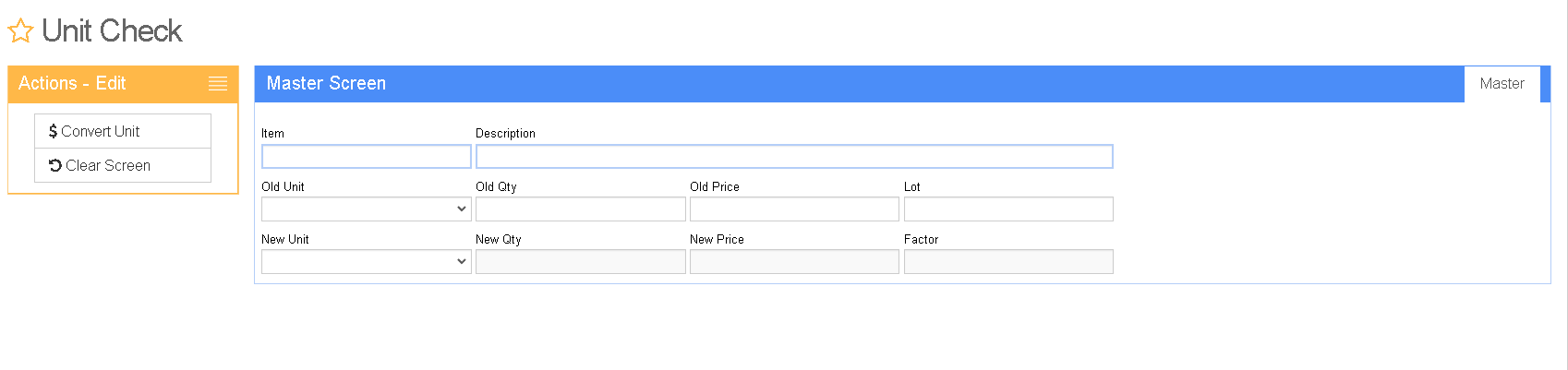Click the undo arrow icon on Clear Screen
The width and height of the screenshot is (1568, 370).
[x=55, y=165]
